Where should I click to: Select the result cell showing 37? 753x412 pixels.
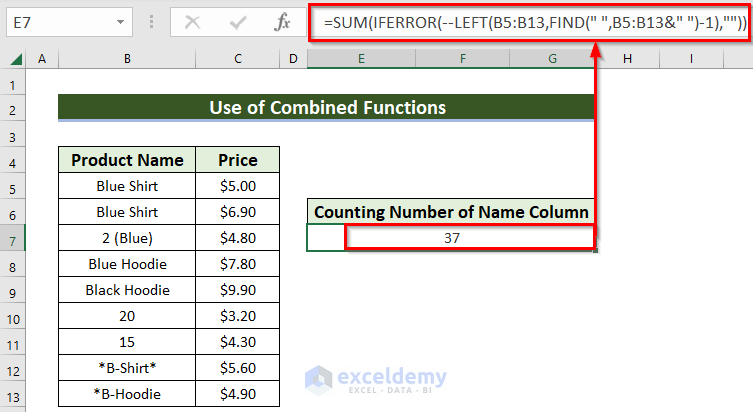click(x=451, y=238)
